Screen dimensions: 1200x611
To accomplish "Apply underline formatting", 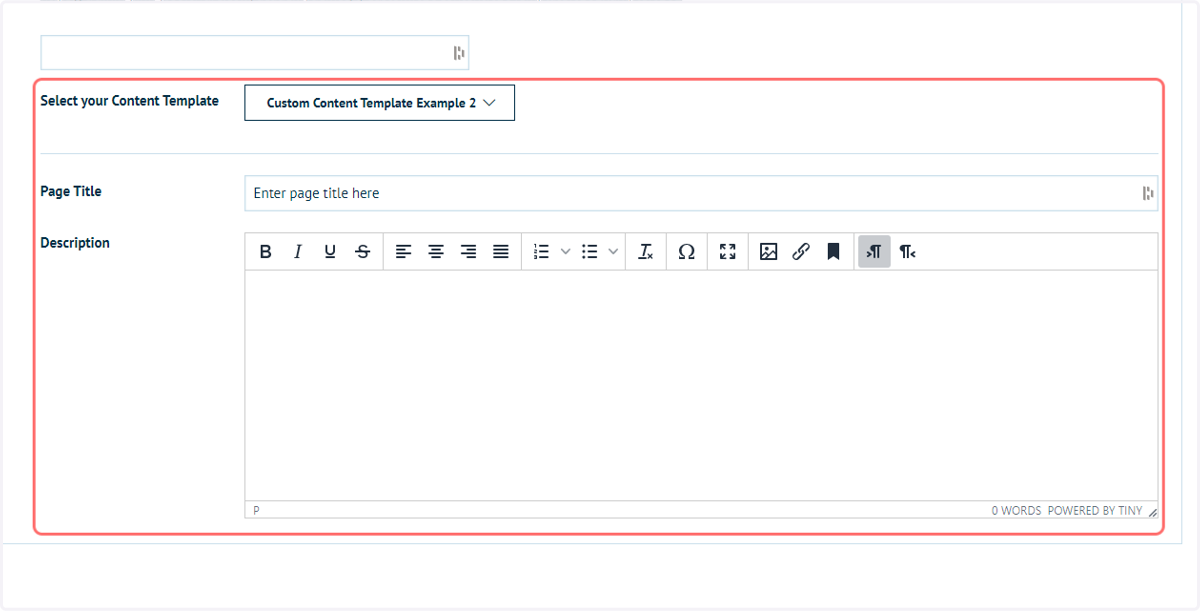I will tap(330, 252).
